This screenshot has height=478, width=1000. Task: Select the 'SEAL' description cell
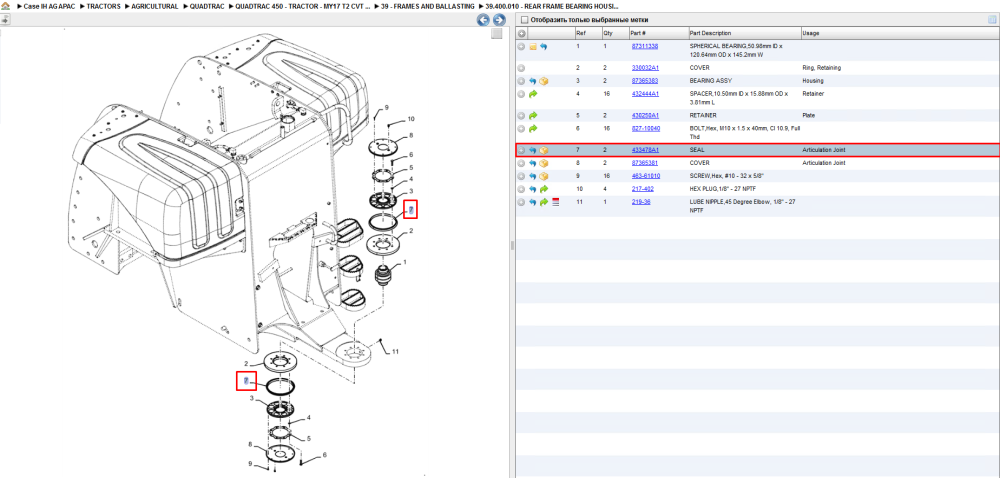pyautogui.click(x=697, y=150)
